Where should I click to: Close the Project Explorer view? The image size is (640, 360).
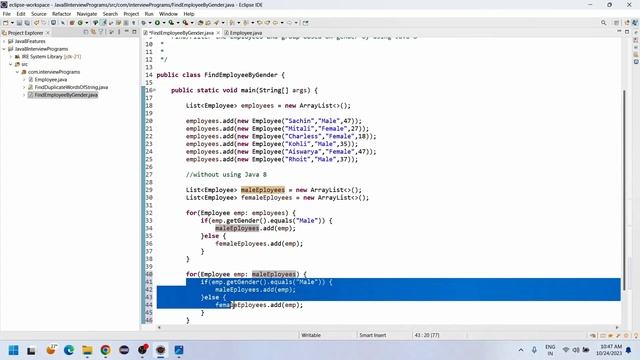tap(48, 33)
